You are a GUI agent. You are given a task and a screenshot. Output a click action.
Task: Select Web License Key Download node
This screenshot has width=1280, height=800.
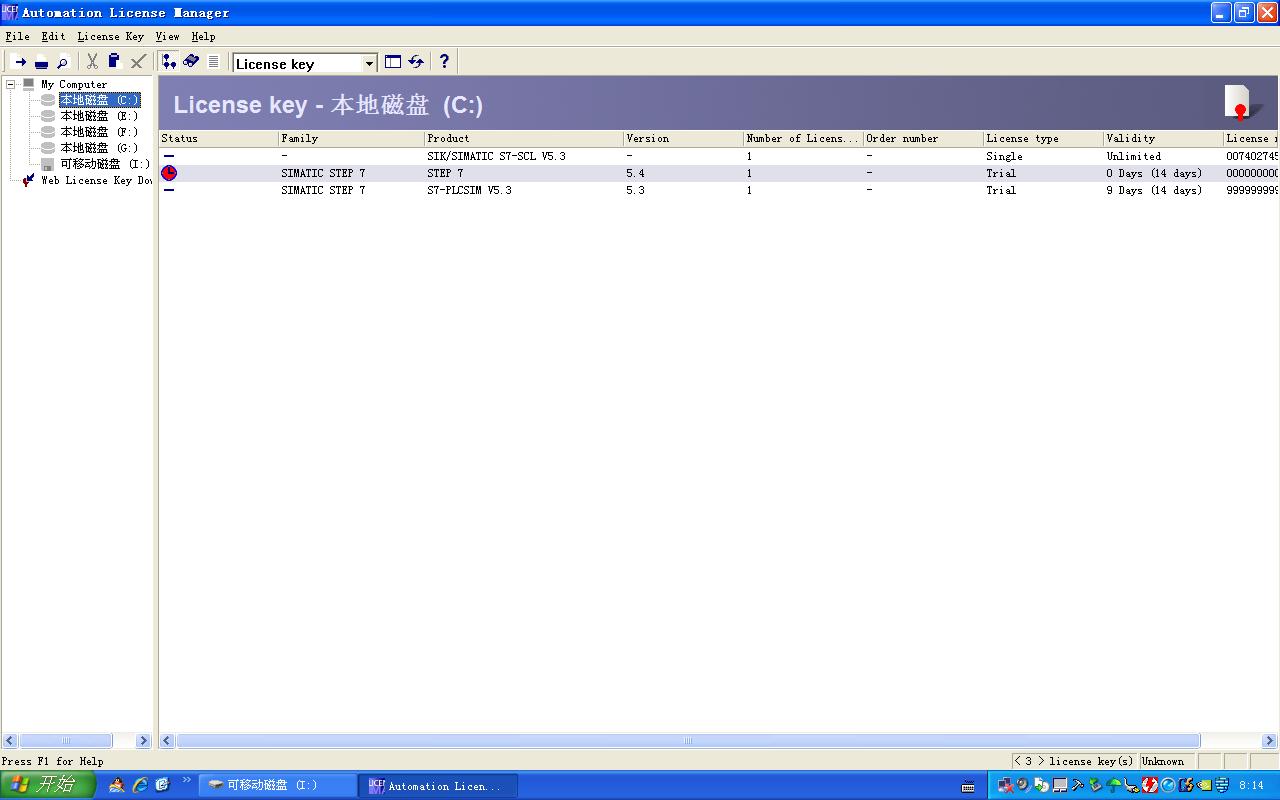click(x=96, y=181)
